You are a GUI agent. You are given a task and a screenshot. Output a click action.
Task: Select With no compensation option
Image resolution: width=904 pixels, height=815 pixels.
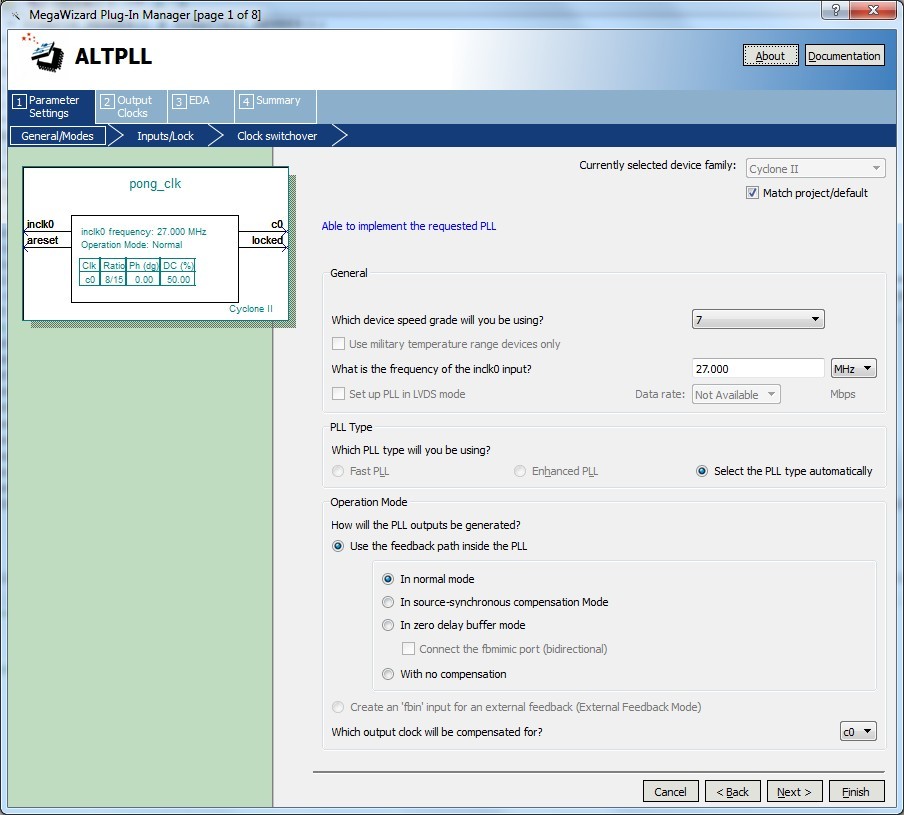(x=388, y=674)
